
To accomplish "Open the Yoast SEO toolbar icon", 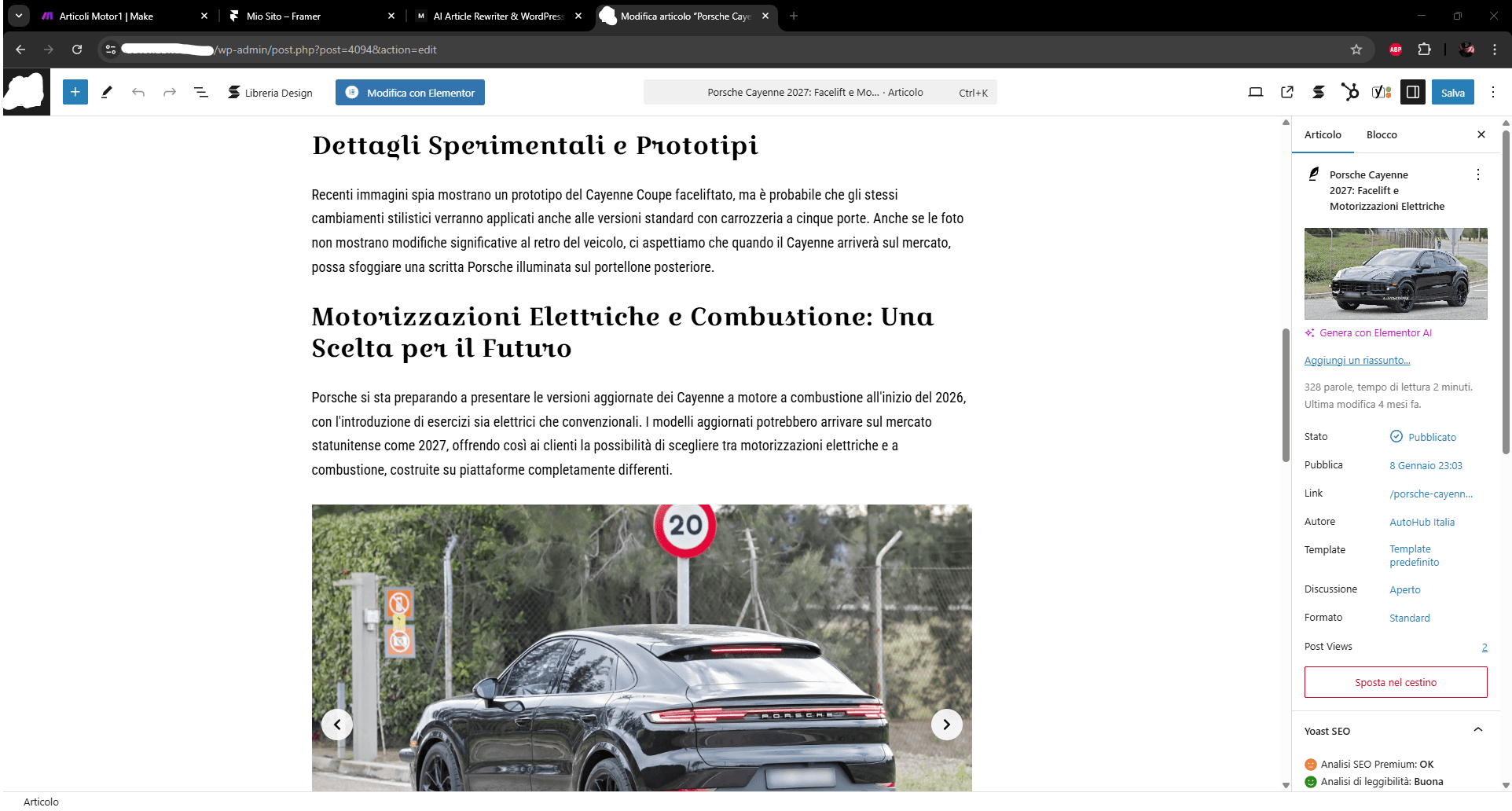I will tap(1381, 92).
